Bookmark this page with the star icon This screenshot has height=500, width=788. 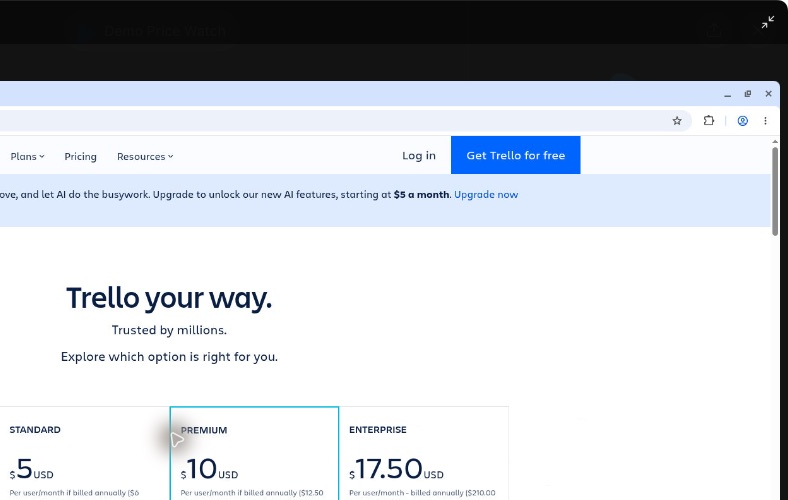[677, 121]
